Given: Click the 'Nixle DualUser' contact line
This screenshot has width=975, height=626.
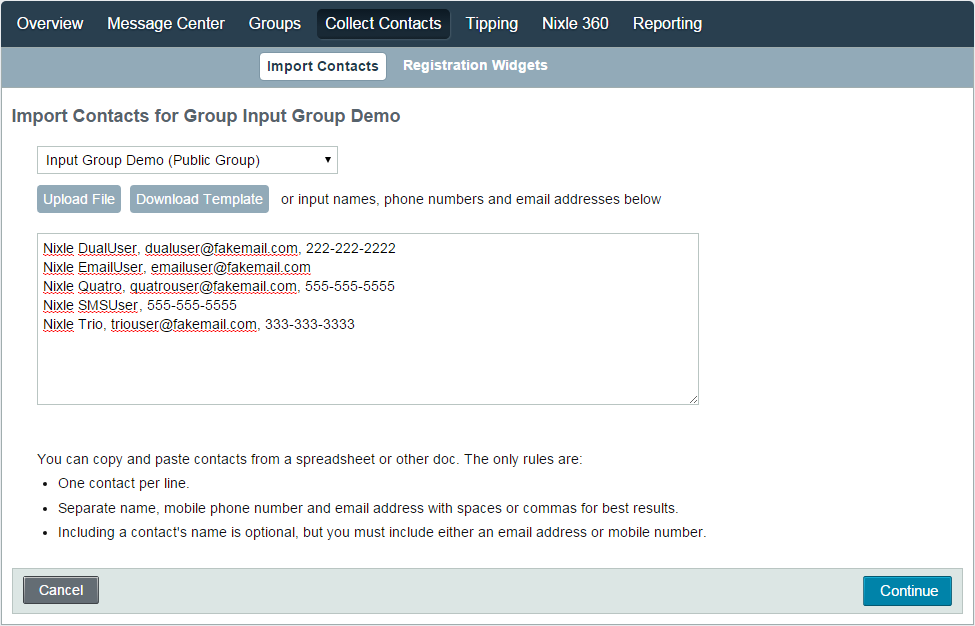Looking at the screenshot, I should point(219,249).
